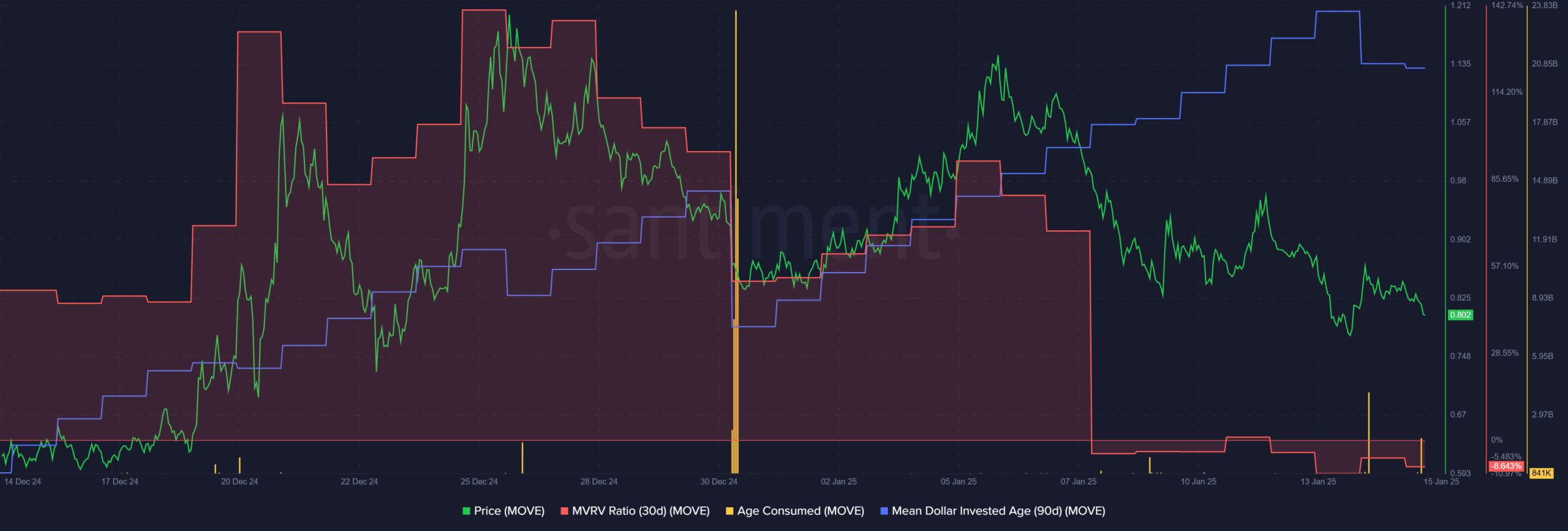
Task: Toggle the Age Consumed (MOVE) legend label
Action: [801, 511]
